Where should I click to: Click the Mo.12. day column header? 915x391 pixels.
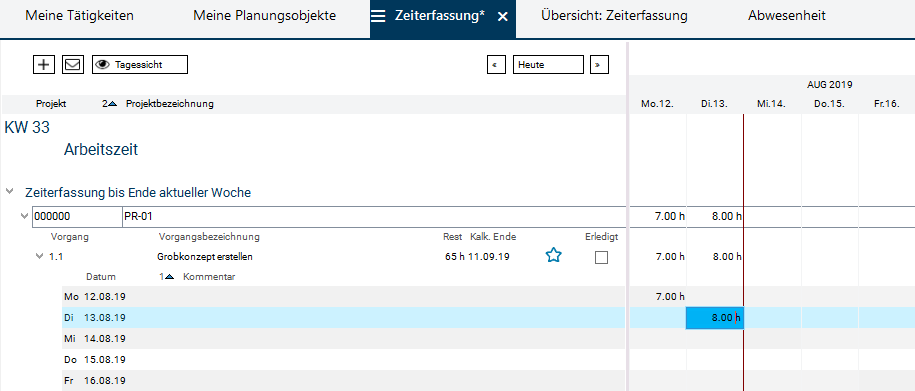tap(657, 104)
